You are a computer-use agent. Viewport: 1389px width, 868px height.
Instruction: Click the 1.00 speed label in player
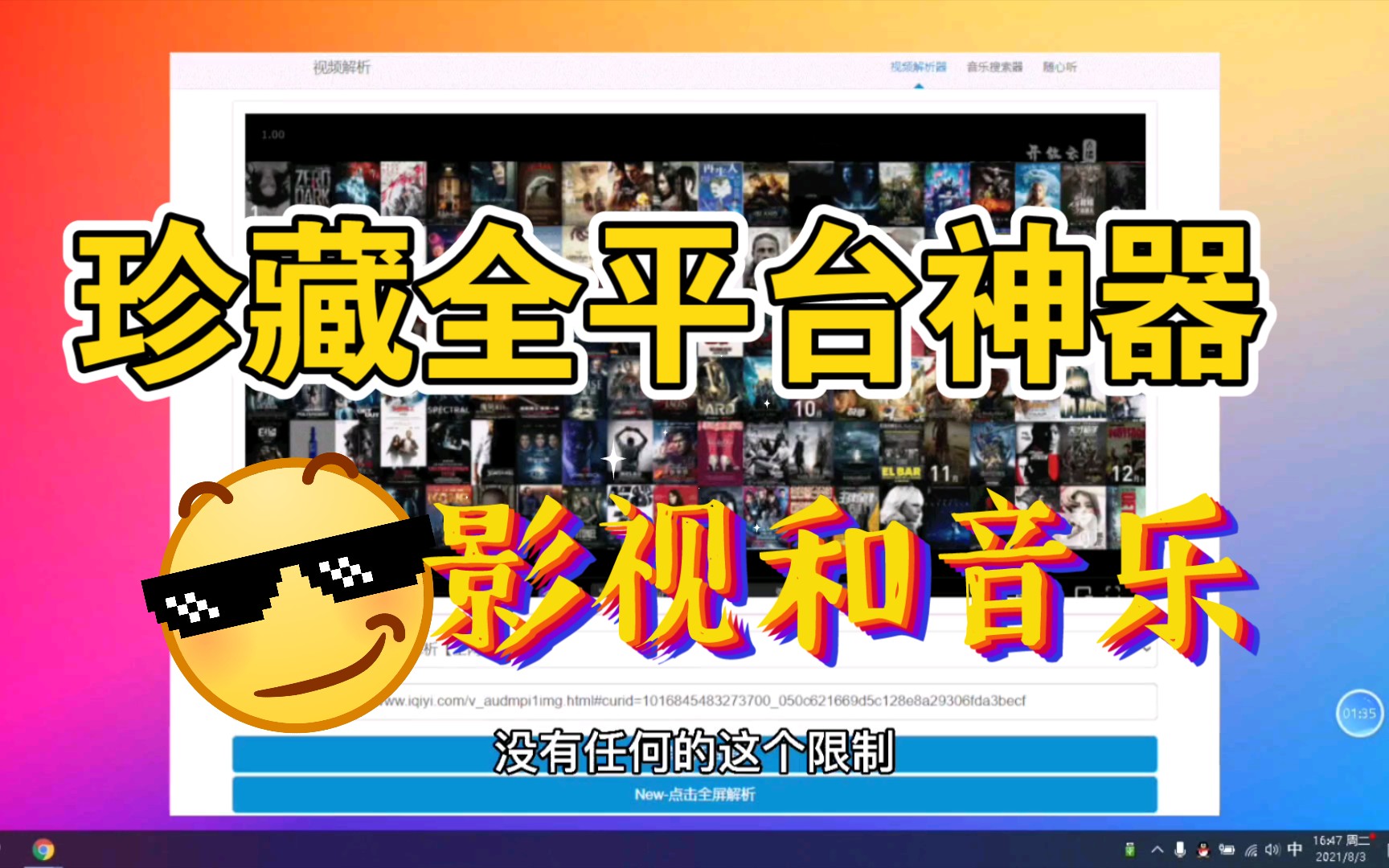273,135
